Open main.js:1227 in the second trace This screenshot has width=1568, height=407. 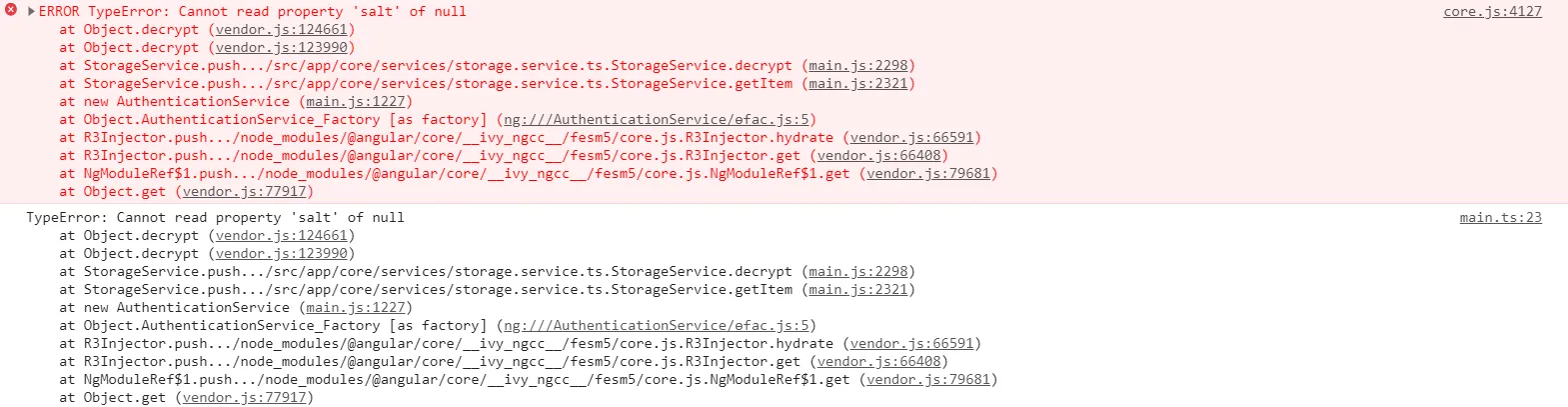pyautogui.click(x=356, y=307)
